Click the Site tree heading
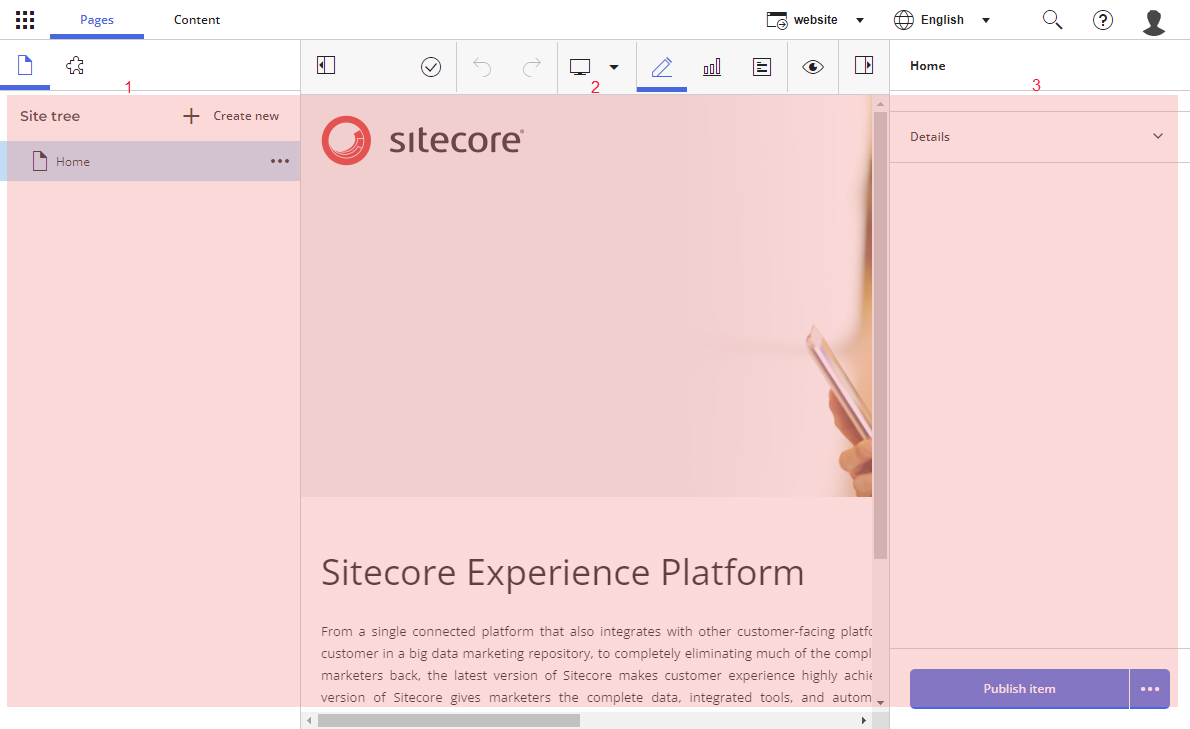Image resolution: width=1190 pixels, height=729 pixels. (50, 116)
